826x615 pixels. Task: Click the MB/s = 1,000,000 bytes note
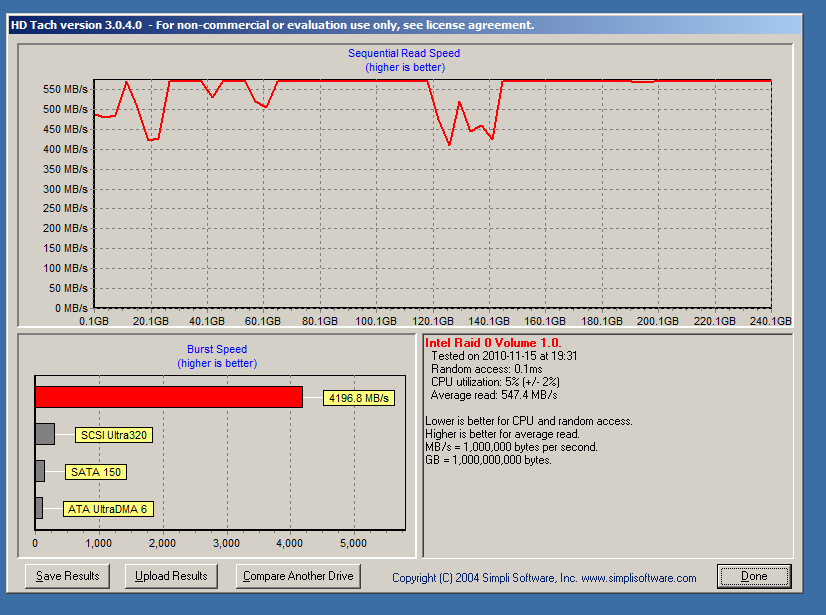pos(512,447)
